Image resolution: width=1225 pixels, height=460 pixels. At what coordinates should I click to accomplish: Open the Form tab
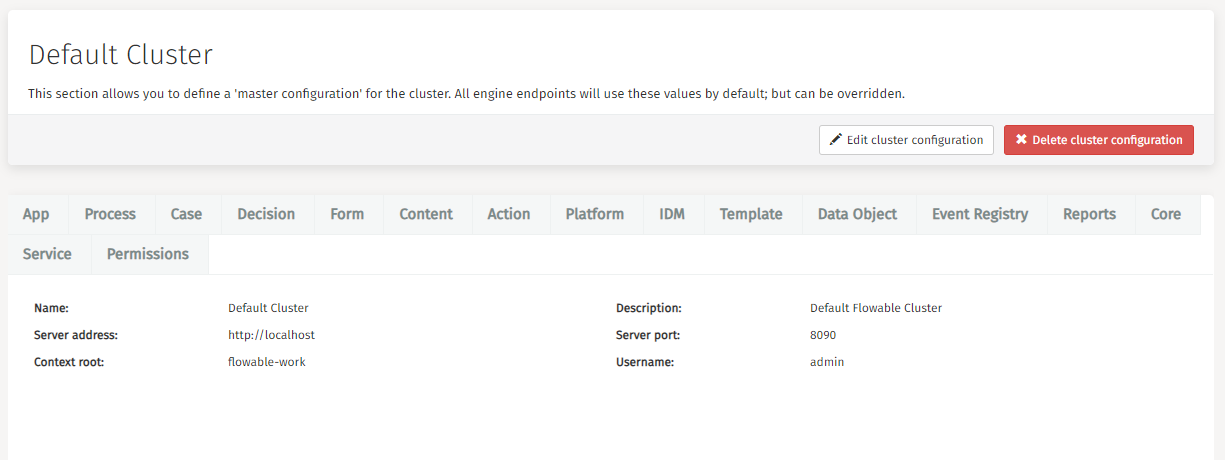pyautogui.click(x=347, y=214)
